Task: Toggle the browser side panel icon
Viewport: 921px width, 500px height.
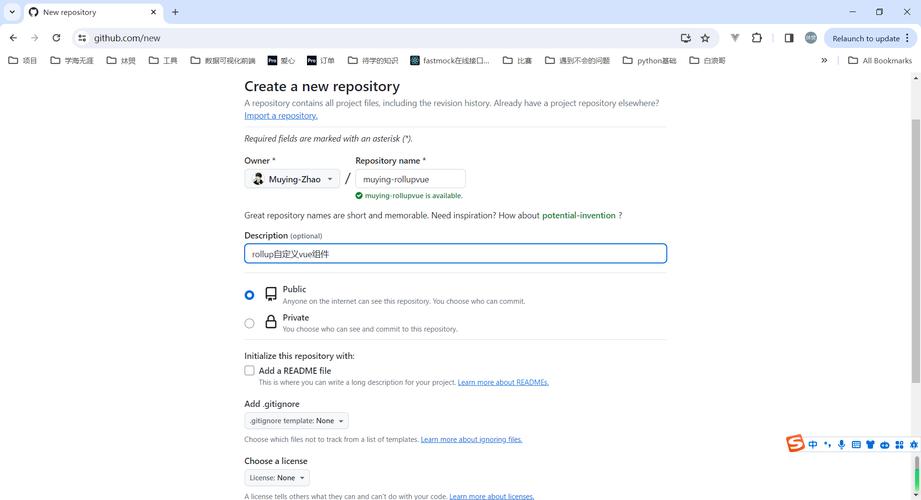Action: tap(789, 38)
